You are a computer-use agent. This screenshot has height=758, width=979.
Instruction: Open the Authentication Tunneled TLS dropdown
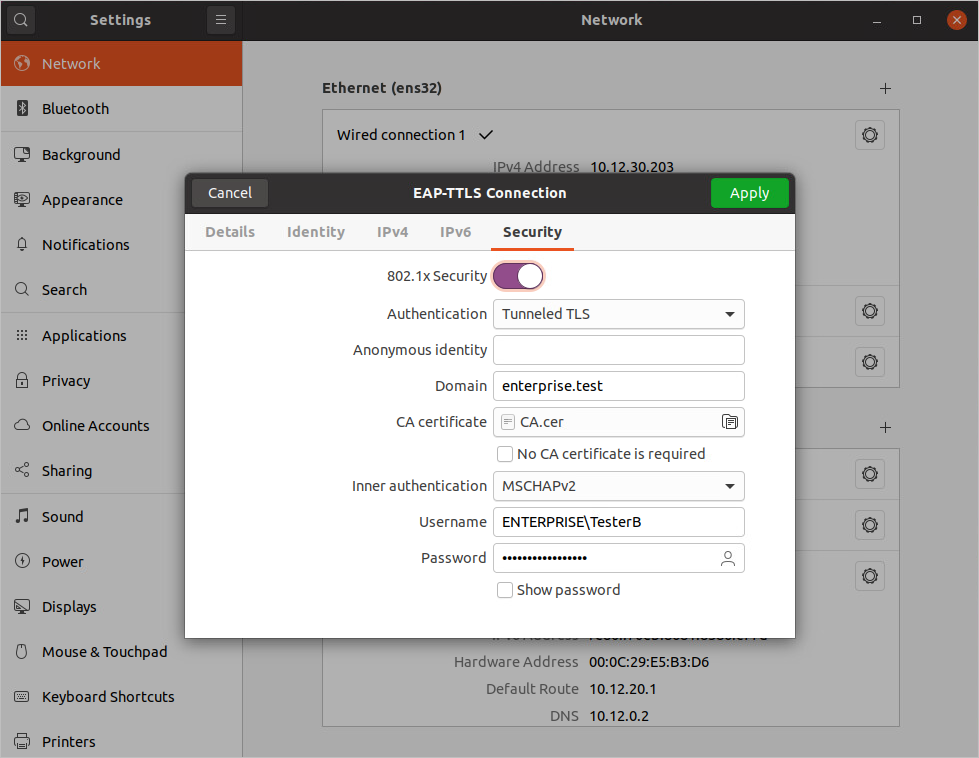(618, 314)
